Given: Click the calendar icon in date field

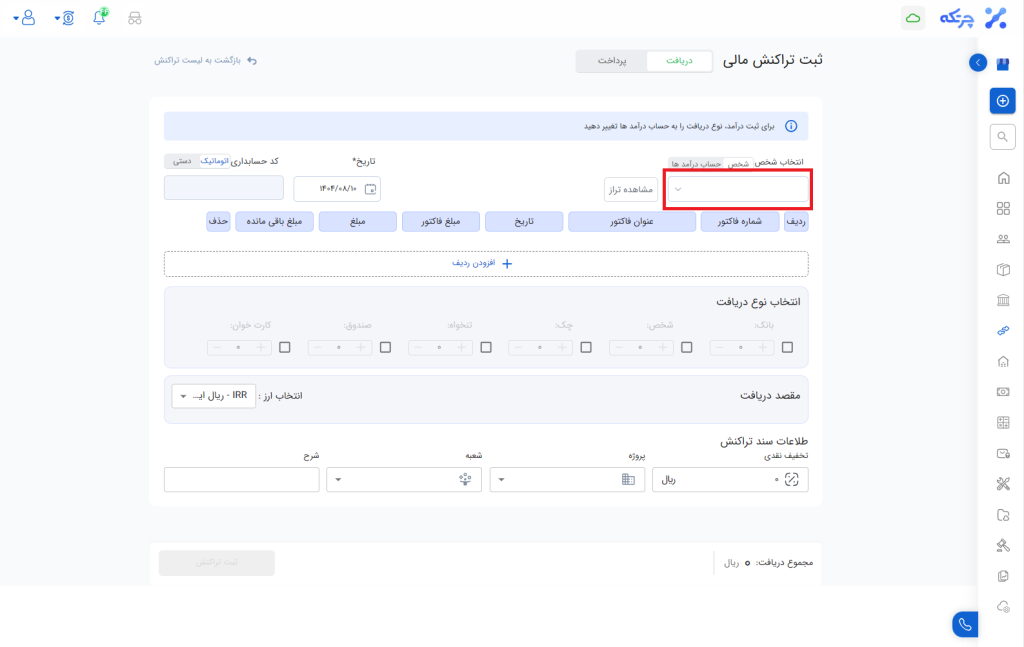Looking at the screenshot, I should [370, 189].
